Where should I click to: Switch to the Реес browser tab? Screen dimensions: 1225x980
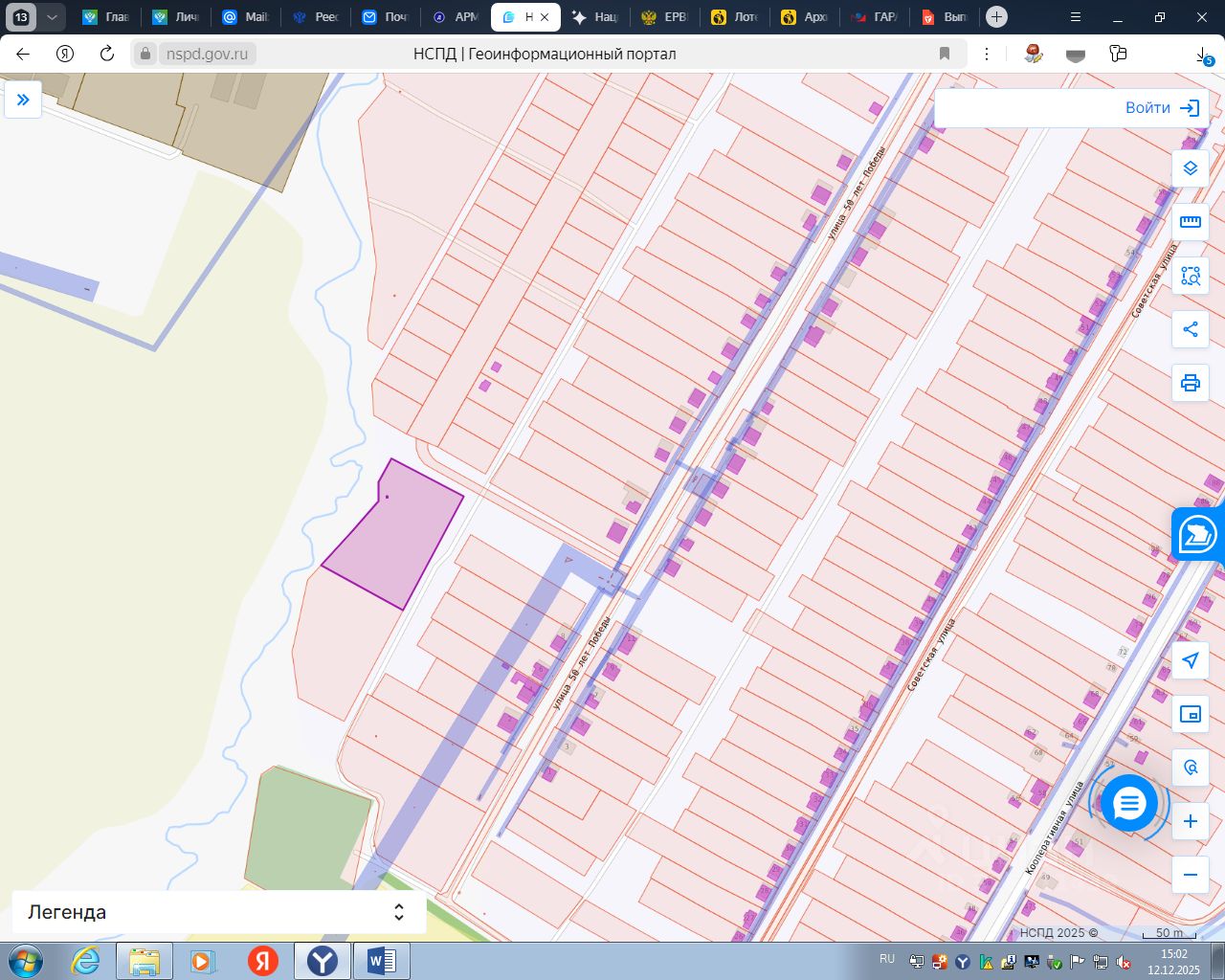coord(315,17)
